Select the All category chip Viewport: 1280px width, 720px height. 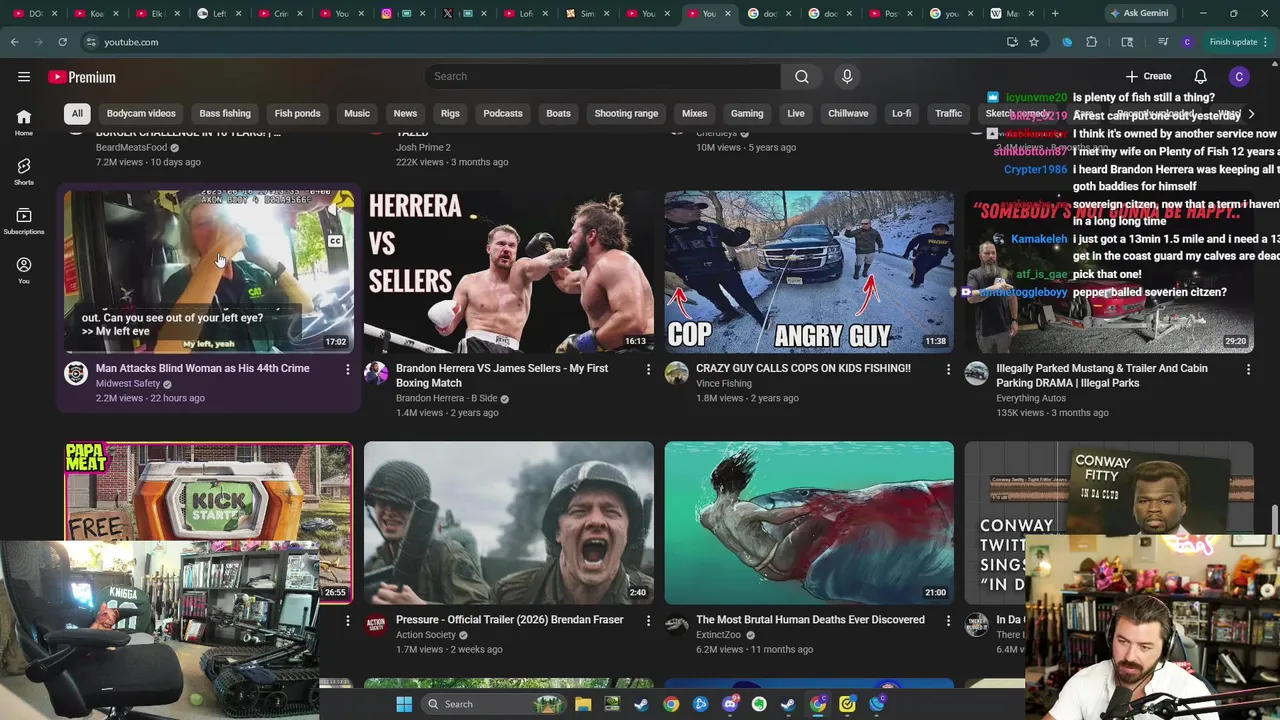[77, 114]
